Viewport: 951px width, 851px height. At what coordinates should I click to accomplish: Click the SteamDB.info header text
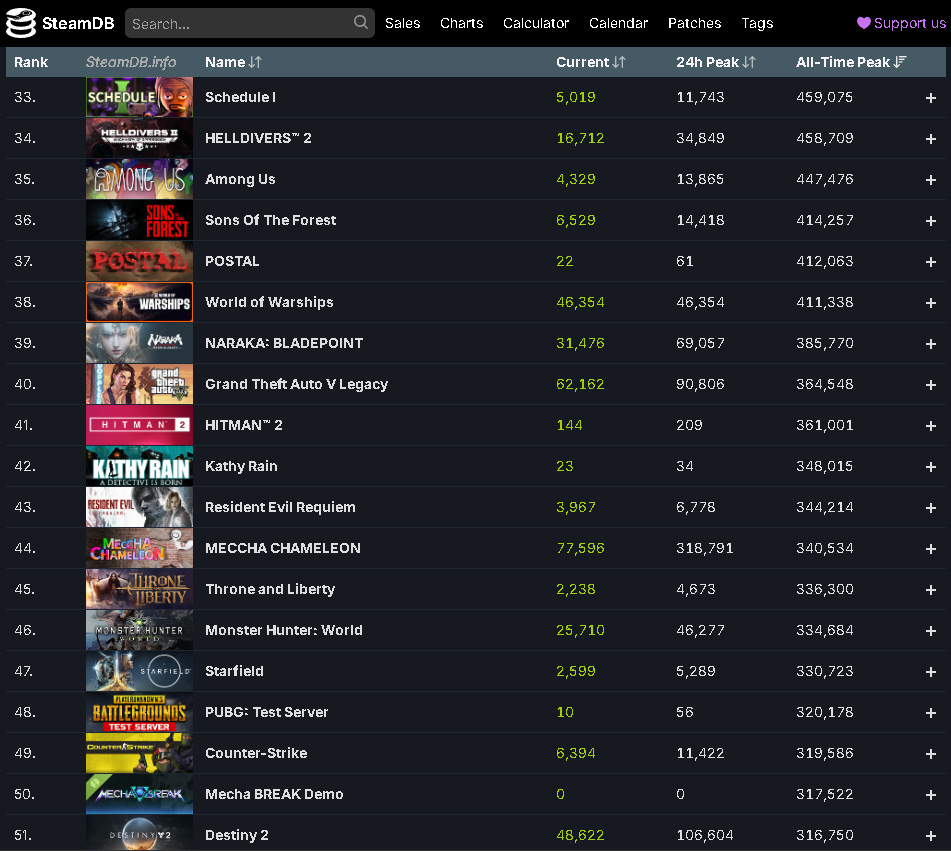pyautogui.click(x=131, y=62)
